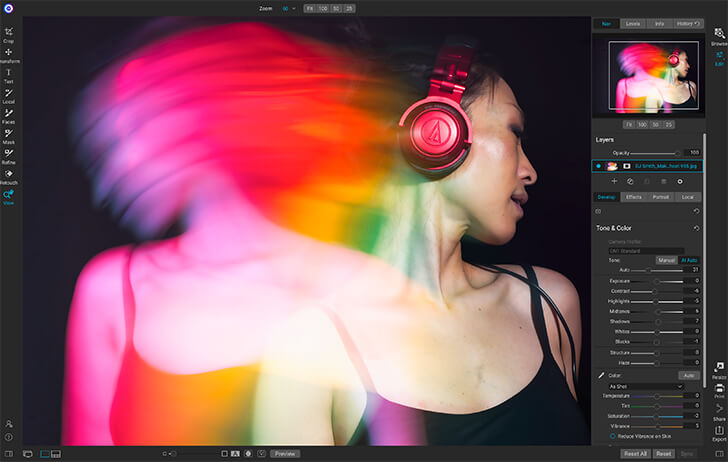Viewport: 728px width, 462px height.
Task: Click the right panel vertical scrollbar
Action: (705, 260)
